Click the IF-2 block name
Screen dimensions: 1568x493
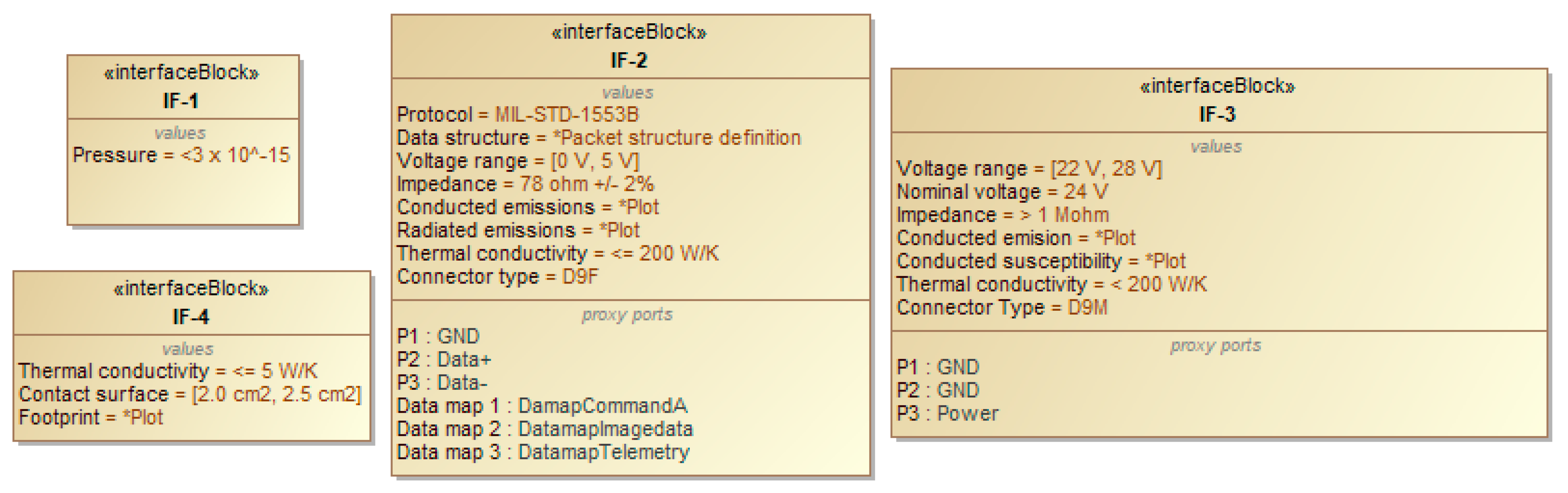pos(629,60)
